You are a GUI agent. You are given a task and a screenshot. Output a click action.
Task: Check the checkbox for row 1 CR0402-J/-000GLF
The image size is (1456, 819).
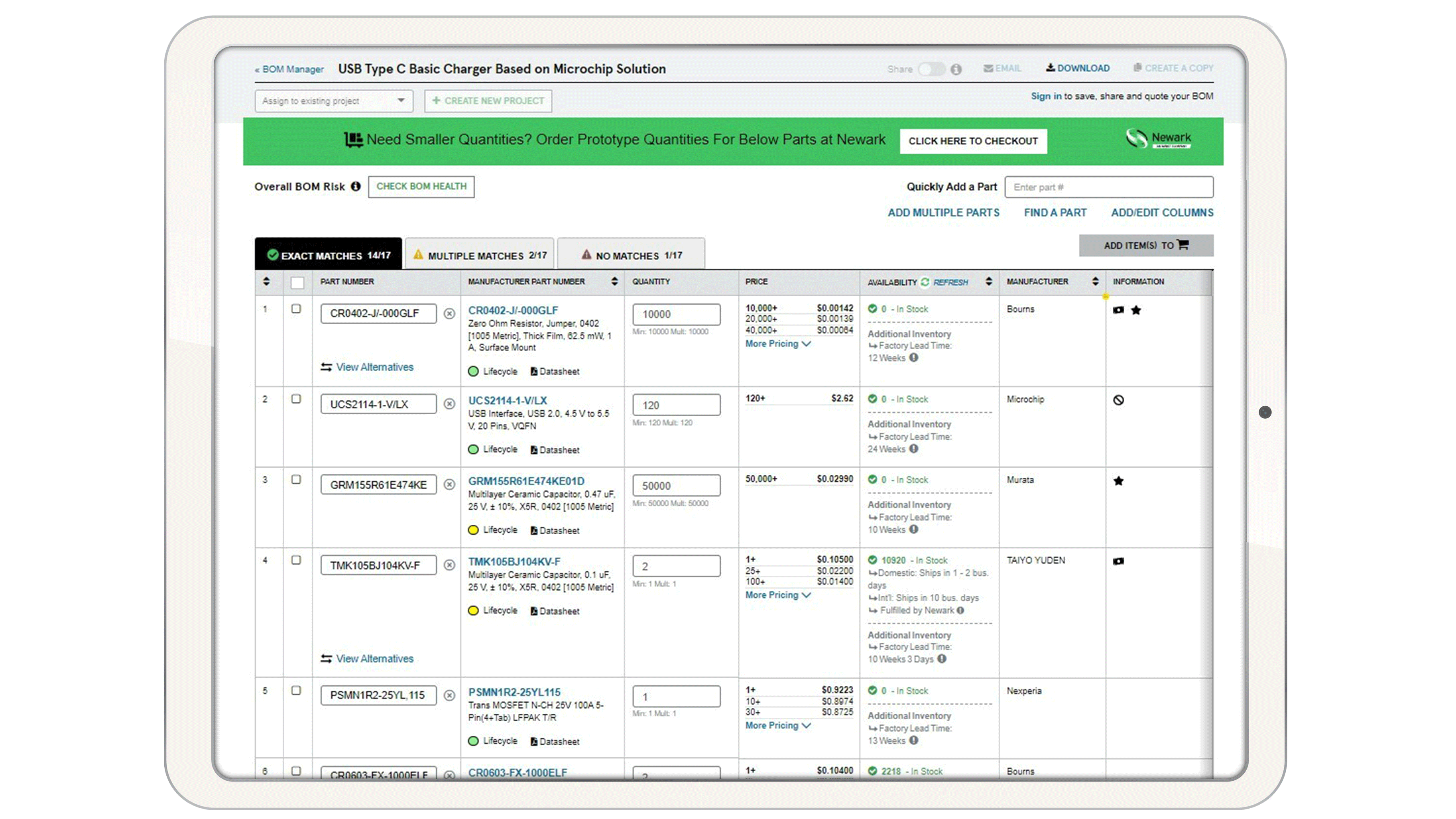(296, 309)
